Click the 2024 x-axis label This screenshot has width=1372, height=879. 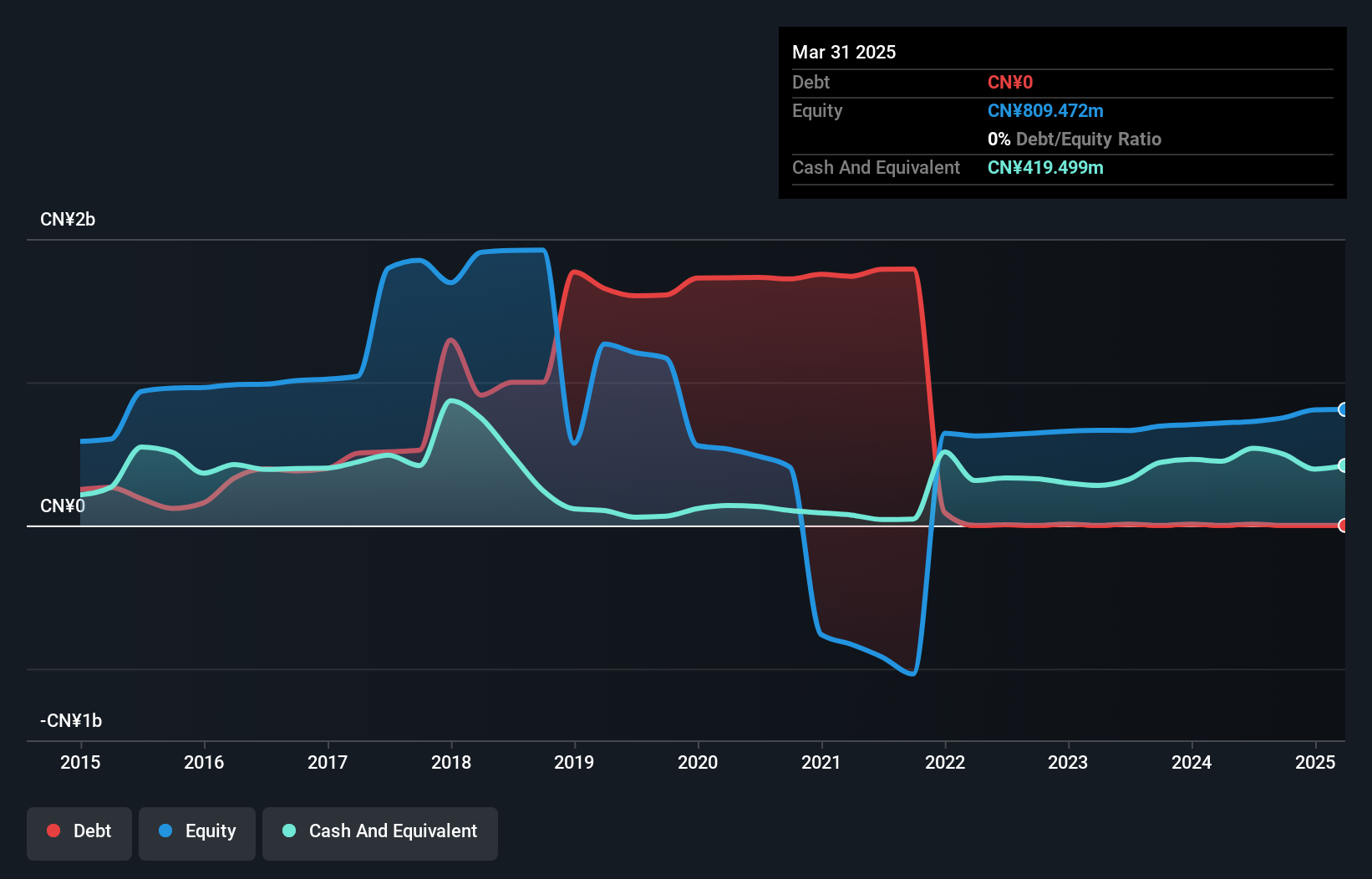click(1192, 762)
